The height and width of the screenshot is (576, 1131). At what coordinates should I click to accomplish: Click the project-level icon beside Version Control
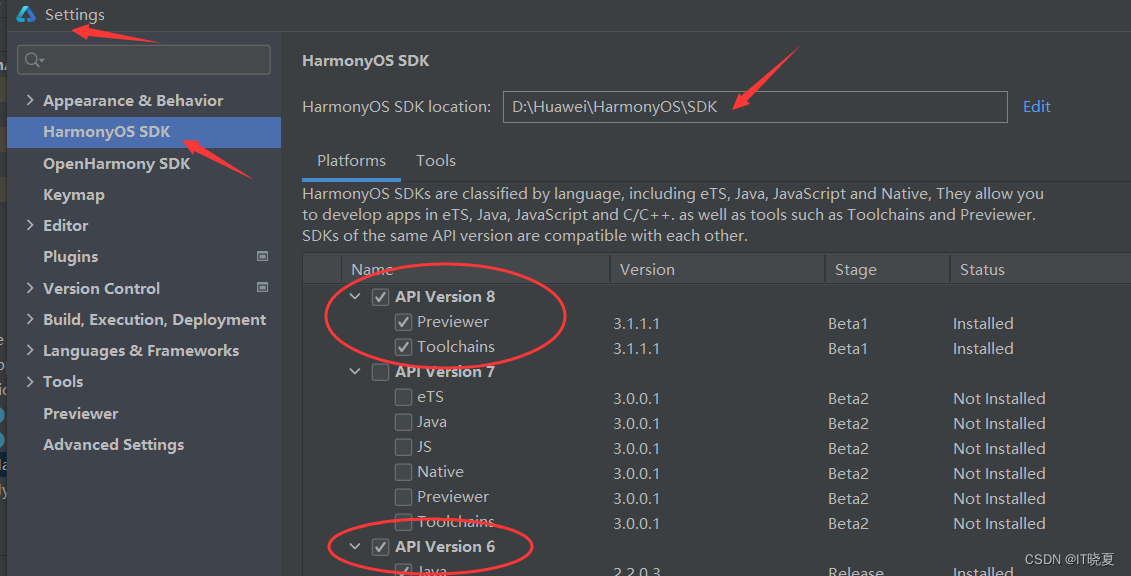[263, 288]
